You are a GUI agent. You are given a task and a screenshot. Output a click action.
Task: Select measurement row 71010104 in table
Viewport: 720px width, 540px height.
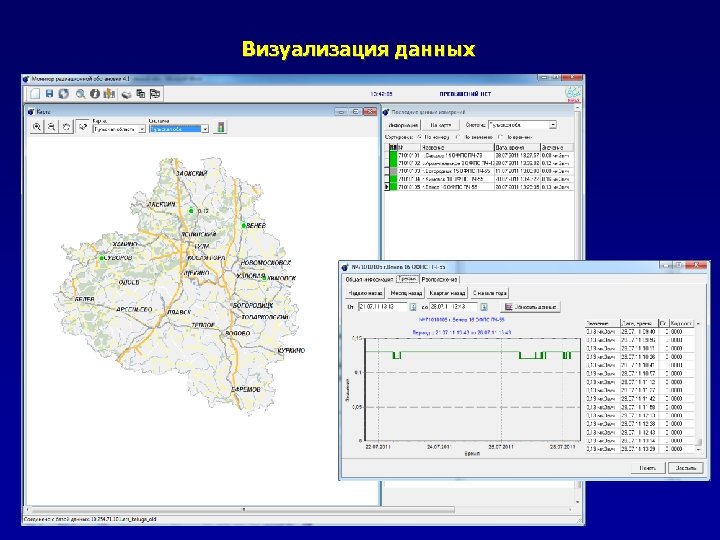click(x=480, y=179)
